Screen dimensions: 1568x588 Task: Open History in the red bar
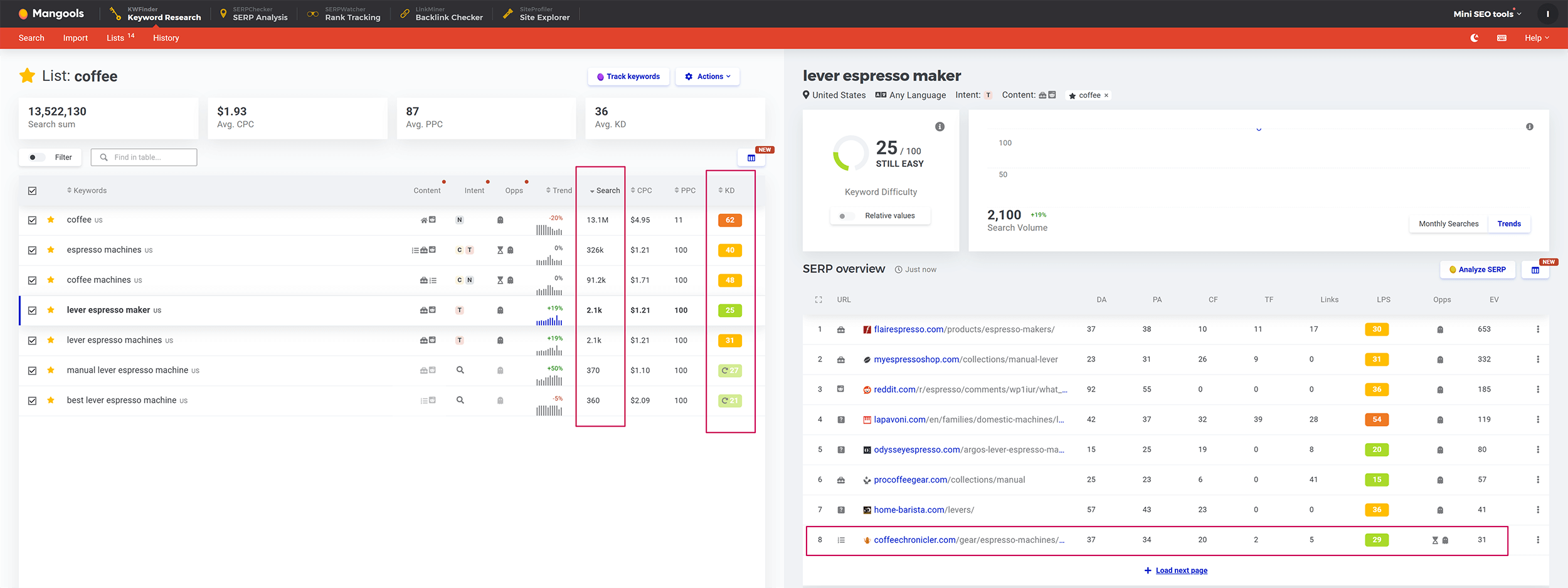[x=166, y=38]
